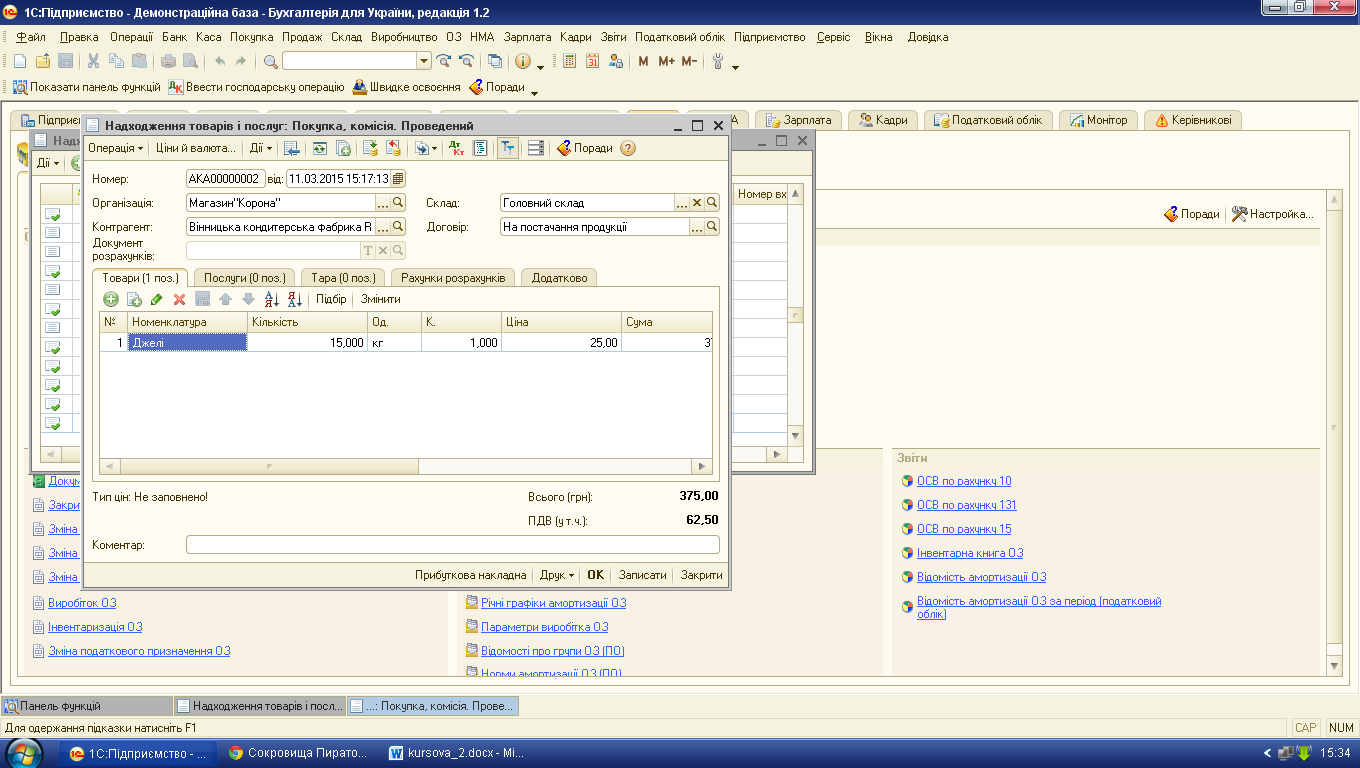The image size is (1360, 768).
Task: Open the Монітор function panel tab
Action: [1099, 120]
